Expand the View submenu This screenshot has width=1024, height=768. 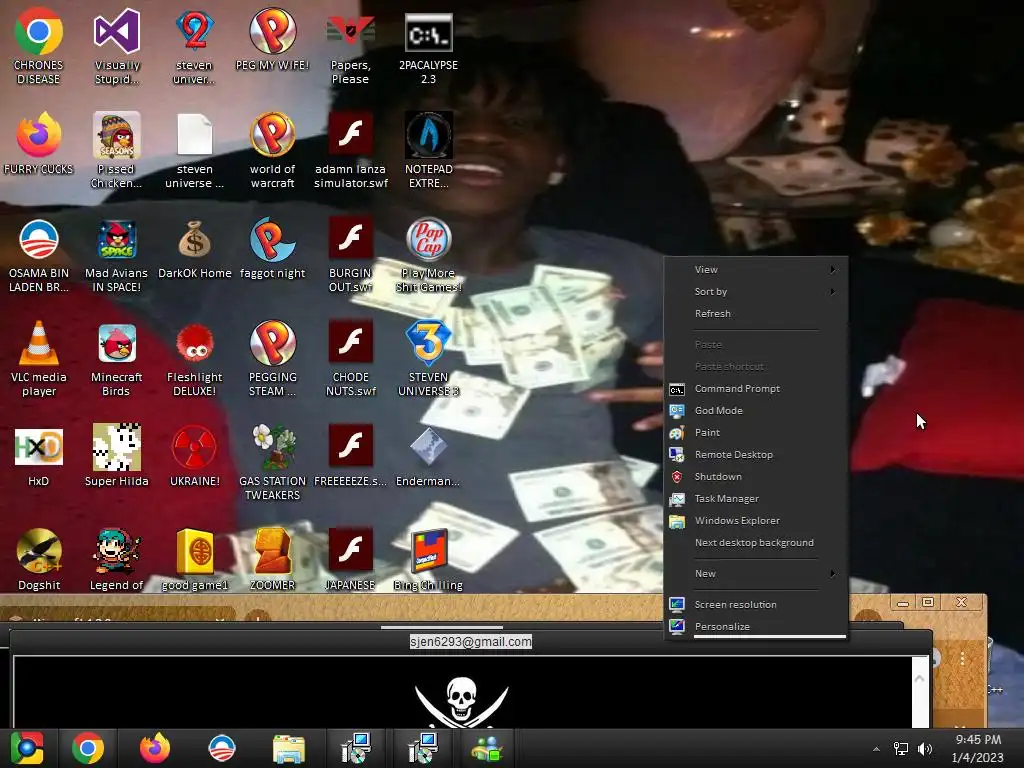756,269
